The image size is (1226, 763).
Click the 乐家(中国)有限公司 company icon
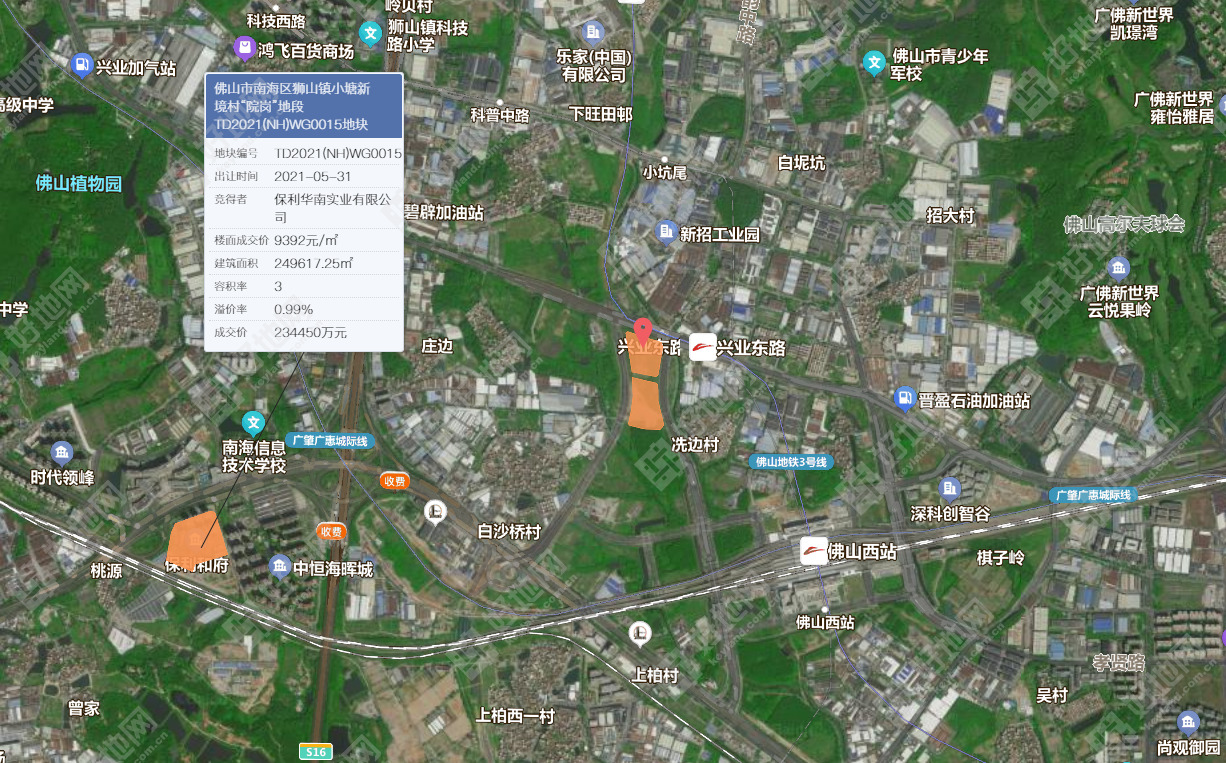tap(594, 31)
